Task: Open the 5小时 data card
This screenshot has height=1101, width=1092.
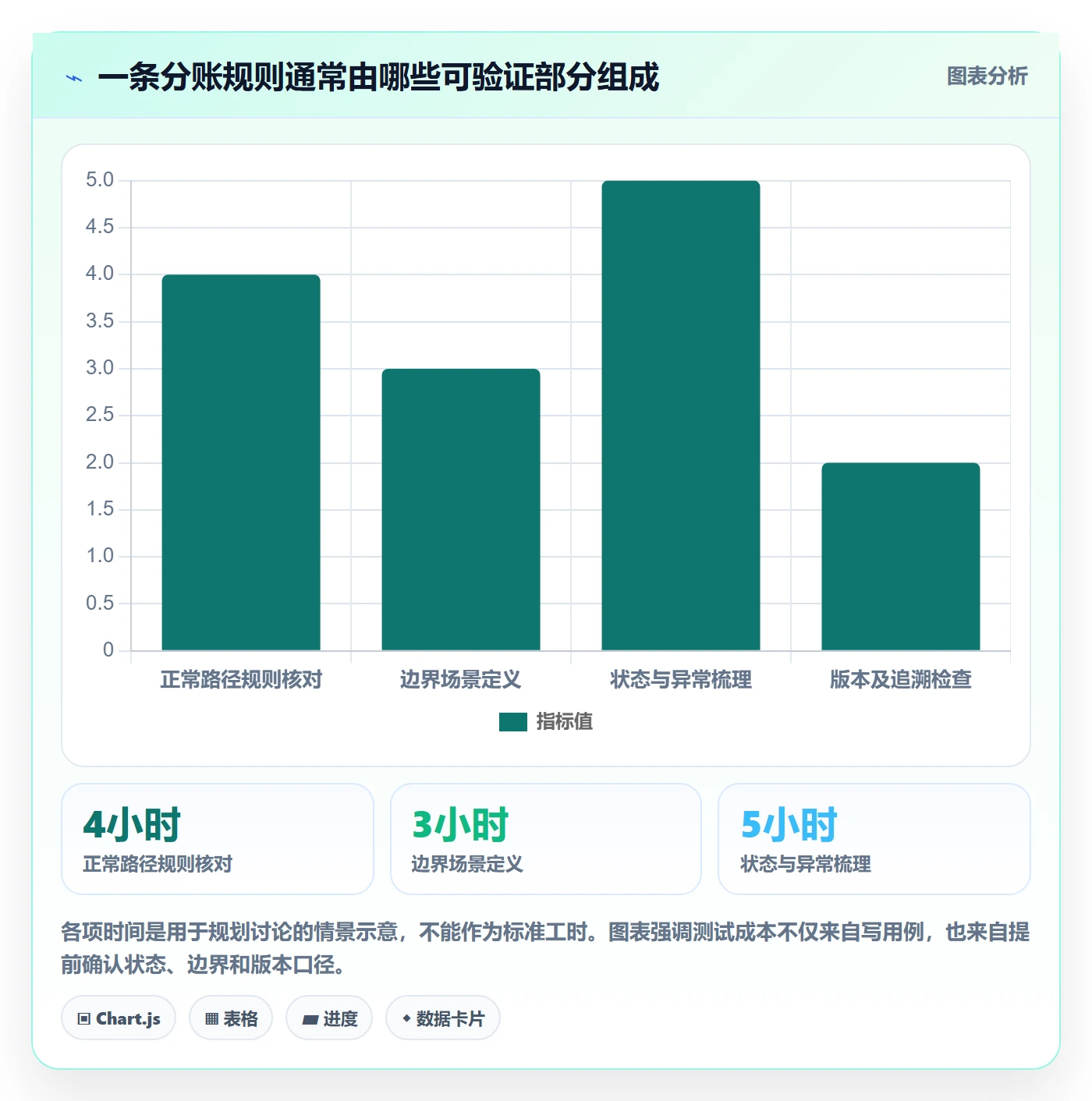Action: click(874, 839)
